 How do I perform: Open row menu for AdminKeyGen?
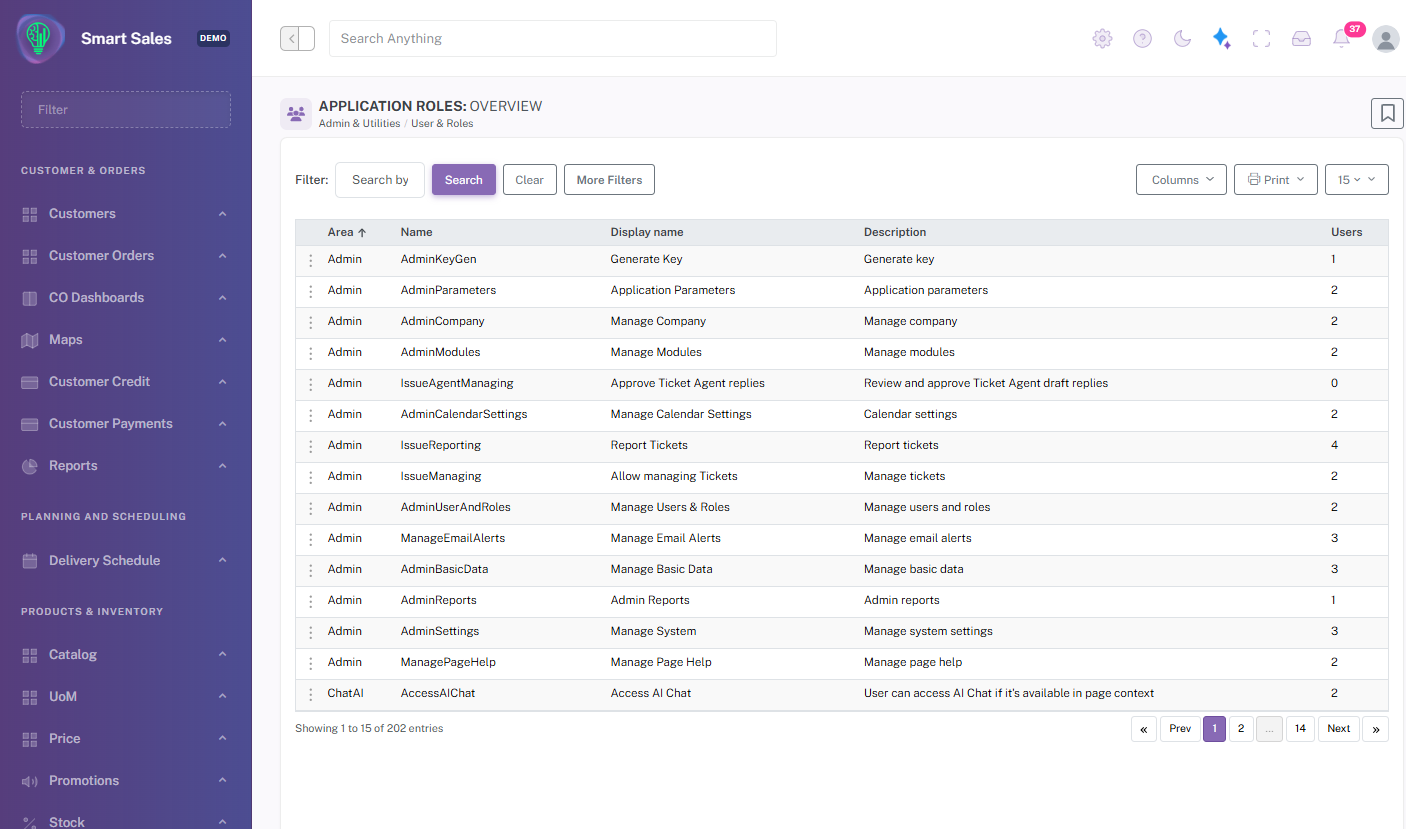(311, 260)
